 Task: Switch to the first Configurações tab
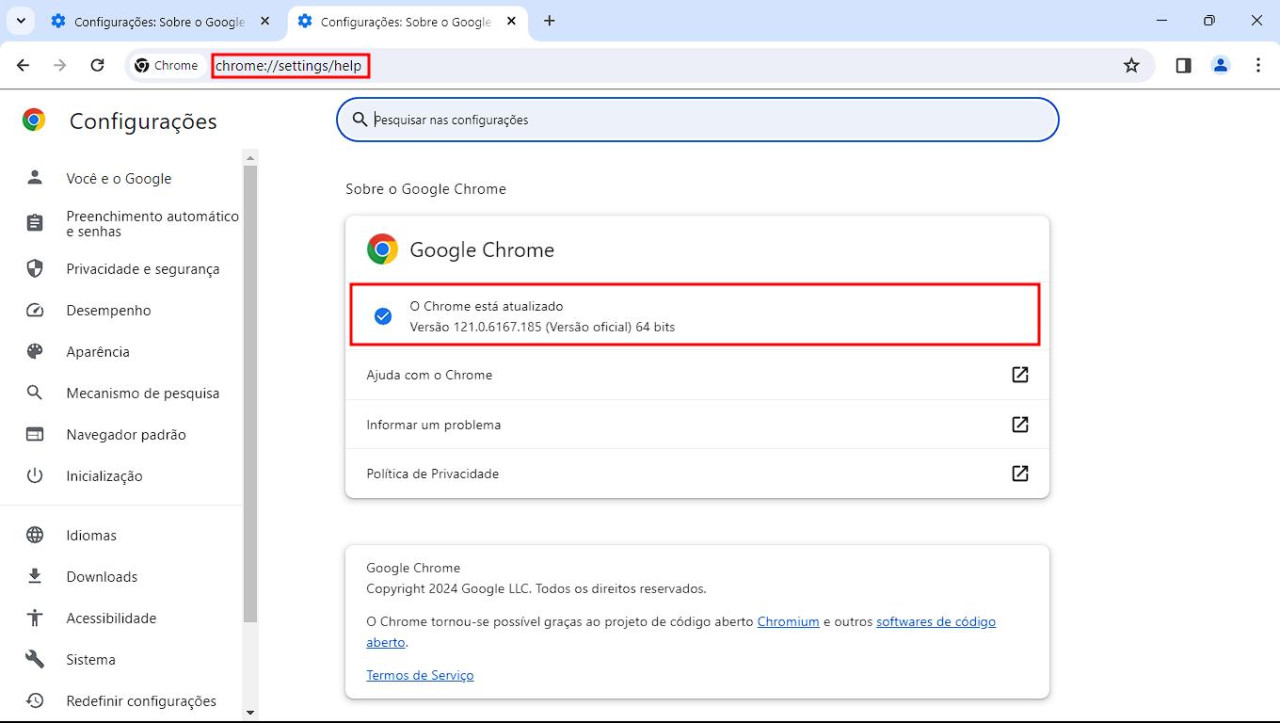coord(148,21)
